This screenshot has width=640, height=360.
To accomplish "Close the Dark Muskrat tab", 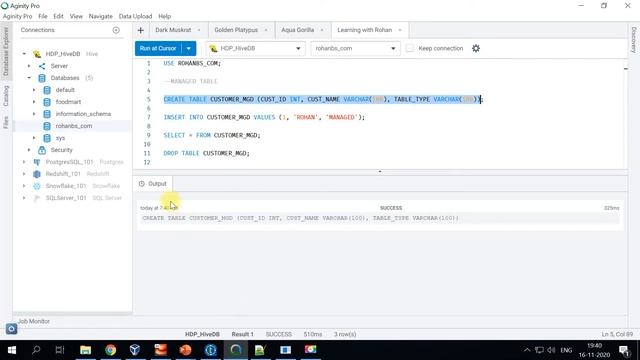I will 199,30.
